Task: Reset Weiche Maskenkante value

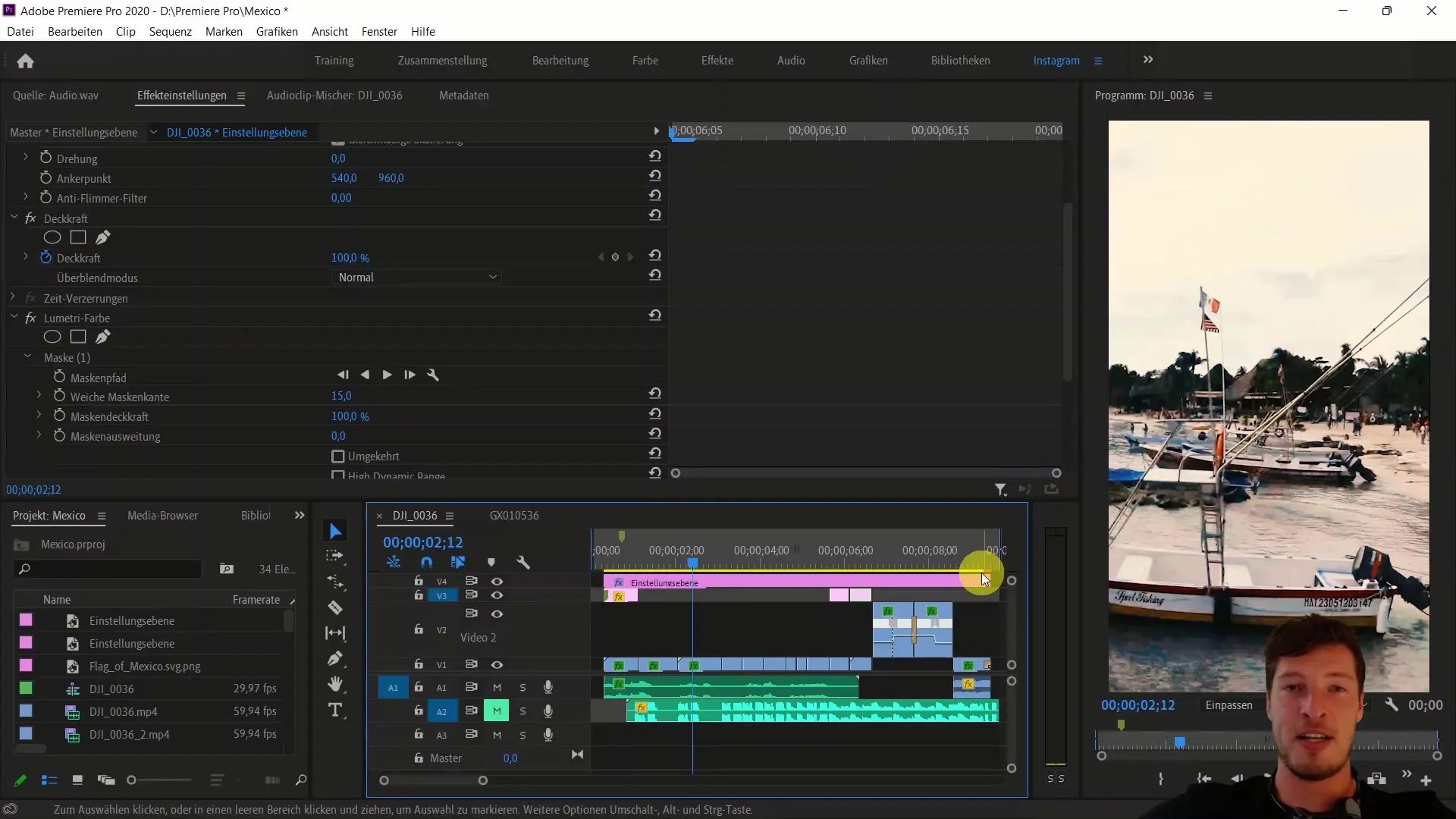Action: (655, 394)
